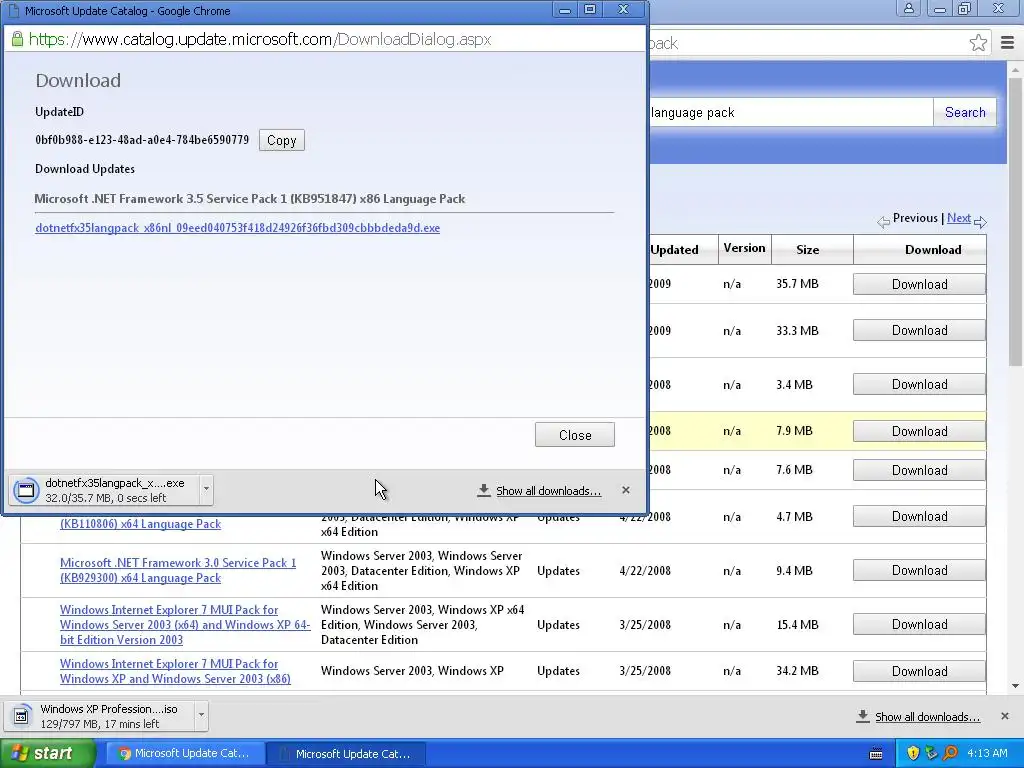Expand the Windows XP iso download options arrow
This screenshot has height=768, width=1024.
[x=201, y=715]
